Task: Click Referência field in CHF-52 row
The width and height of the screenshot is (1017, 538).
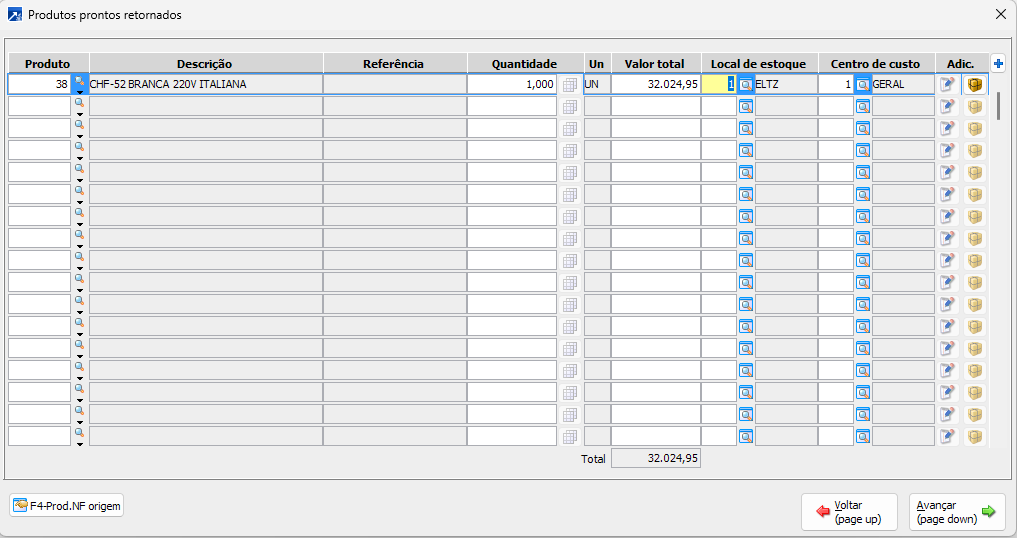Action: [394, 84]
